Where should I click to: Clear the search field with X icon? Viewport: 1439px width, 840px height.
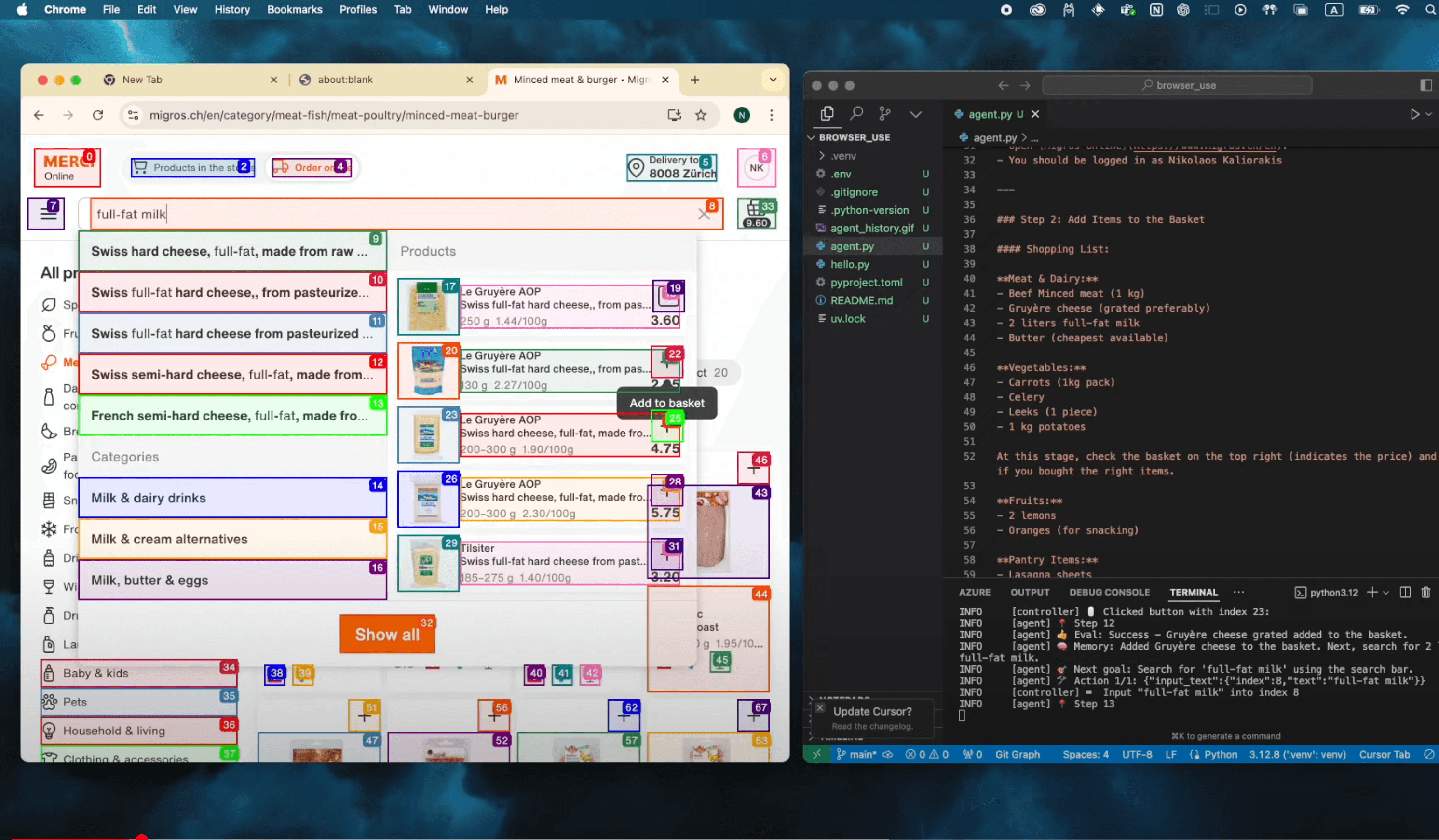[x=704, y=214]
